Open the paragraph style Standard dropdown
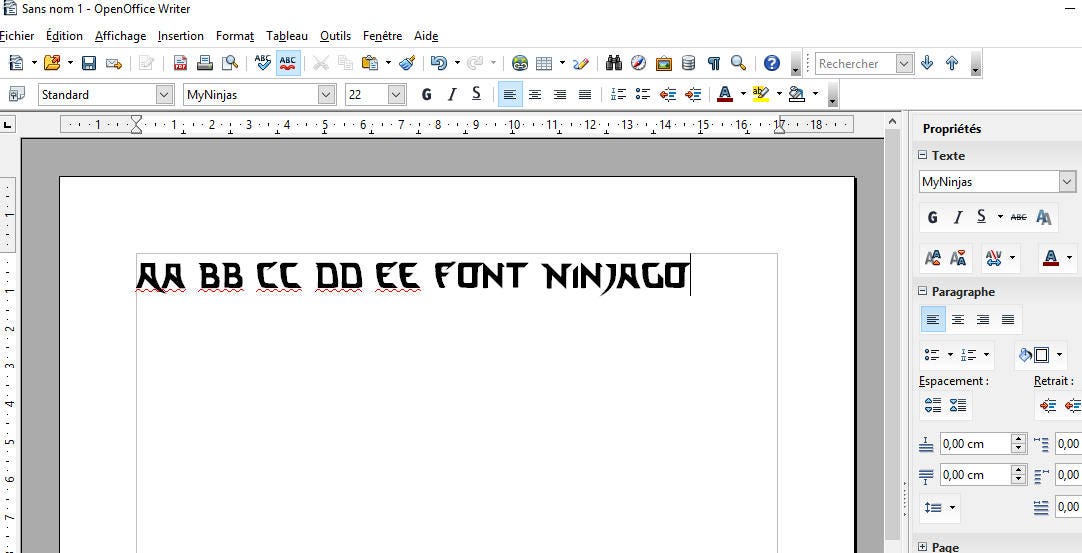Screen dimensions: 1082x553 164,95
